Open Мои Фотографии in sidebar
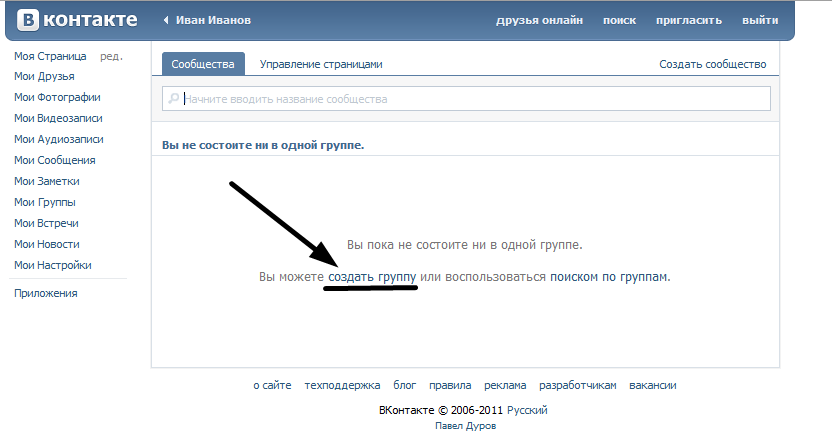The image size is (832, 435). click(x=57, y=97)
